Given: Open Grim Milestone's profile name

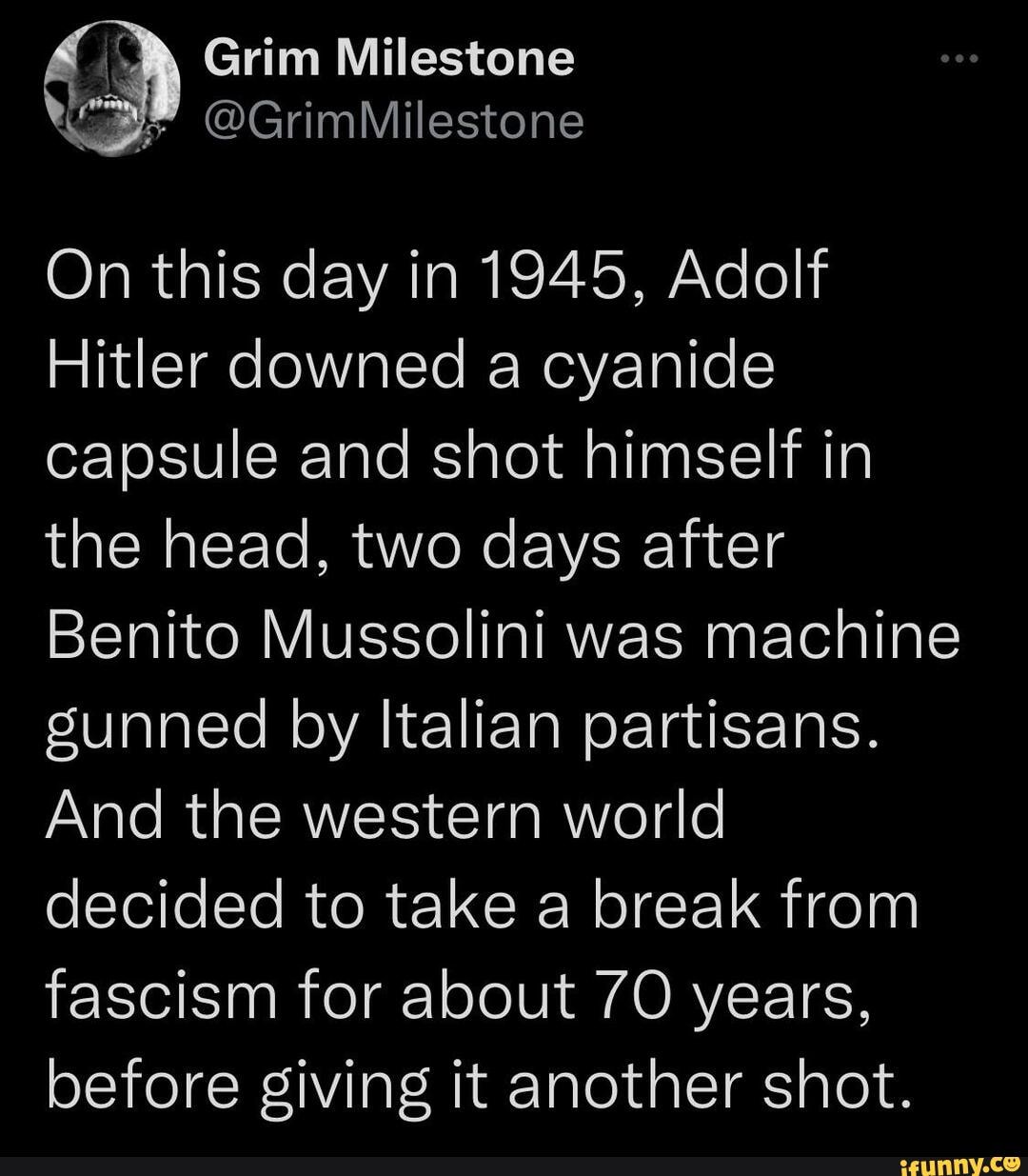Looking at the screenshot, I should tap(390, 57).
